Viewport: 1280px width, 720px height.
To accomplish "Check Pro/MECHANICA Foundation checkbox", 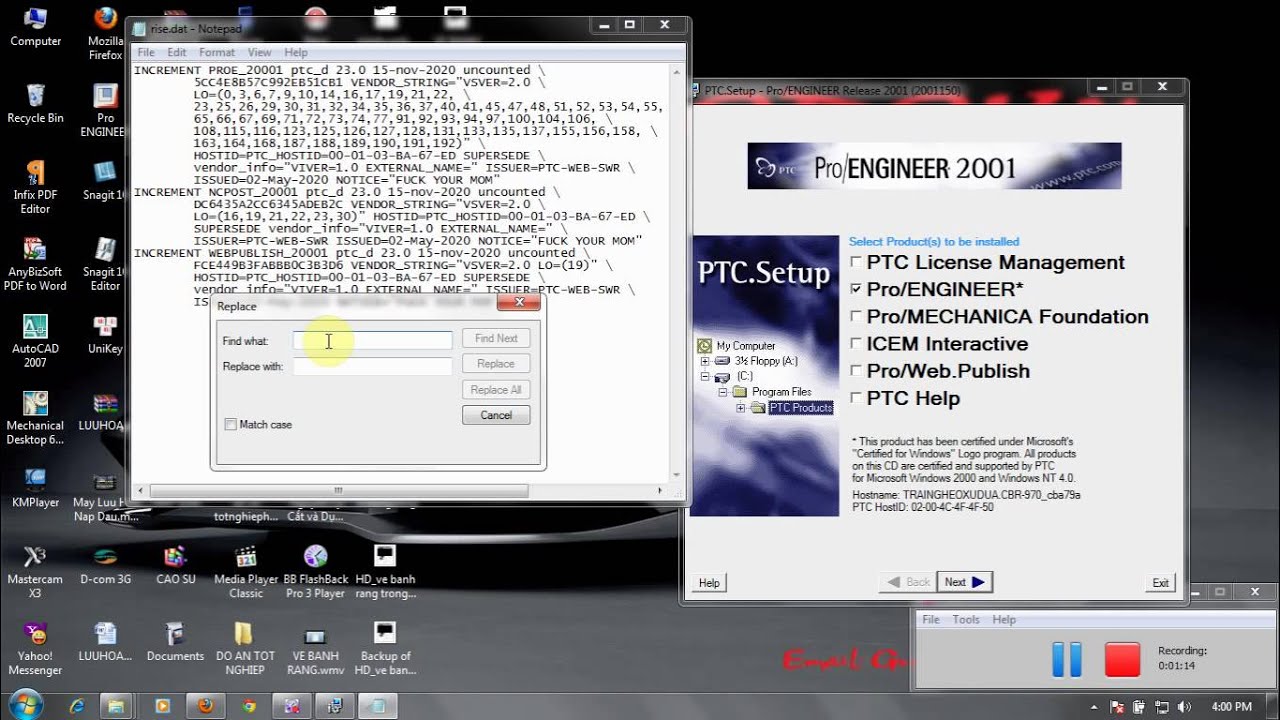I will tap(855, 316).
